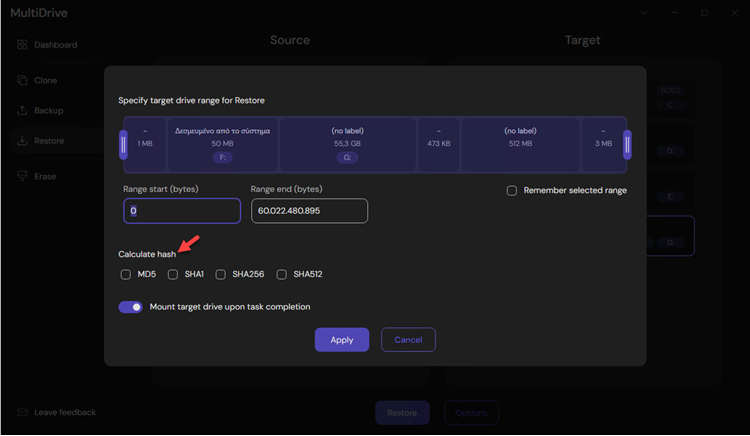The height and width of the screenshot is (436, 750).
Task: Focus the Range start bytes field
Action: click(182, 211)
